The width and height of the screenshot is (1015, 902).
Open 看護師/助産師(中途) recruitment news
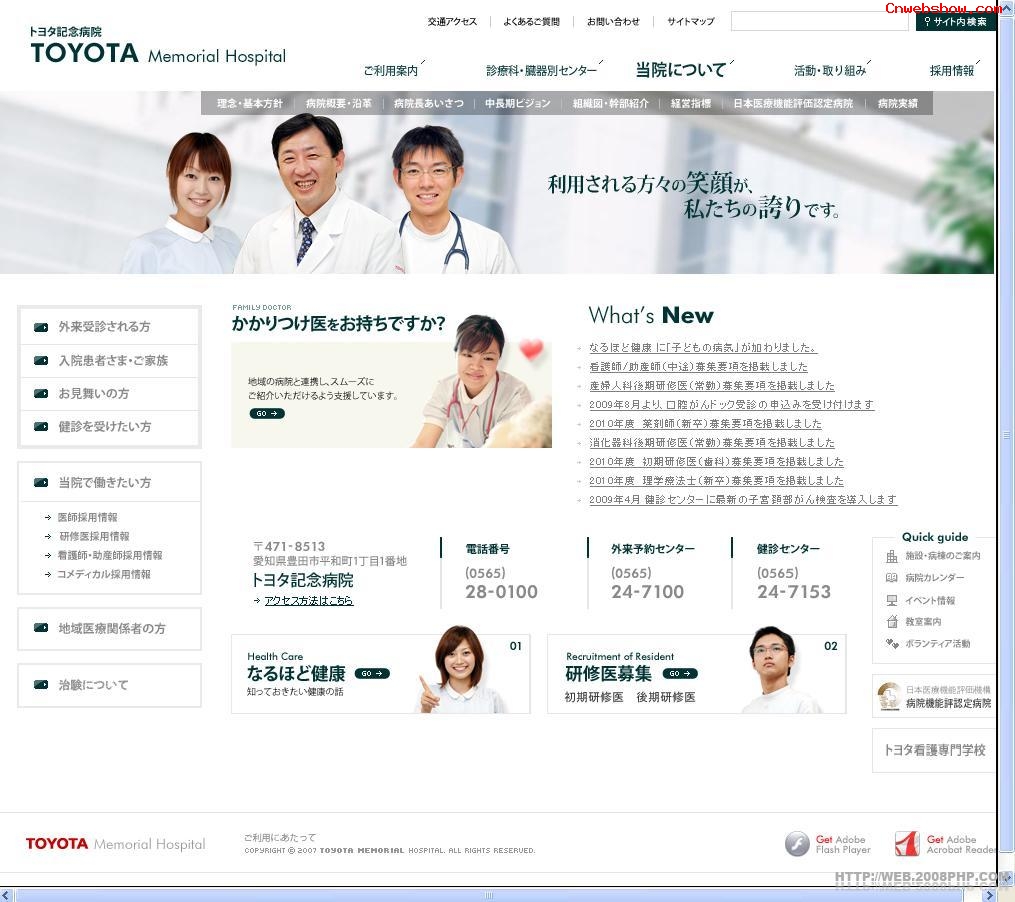coord(698,366)
